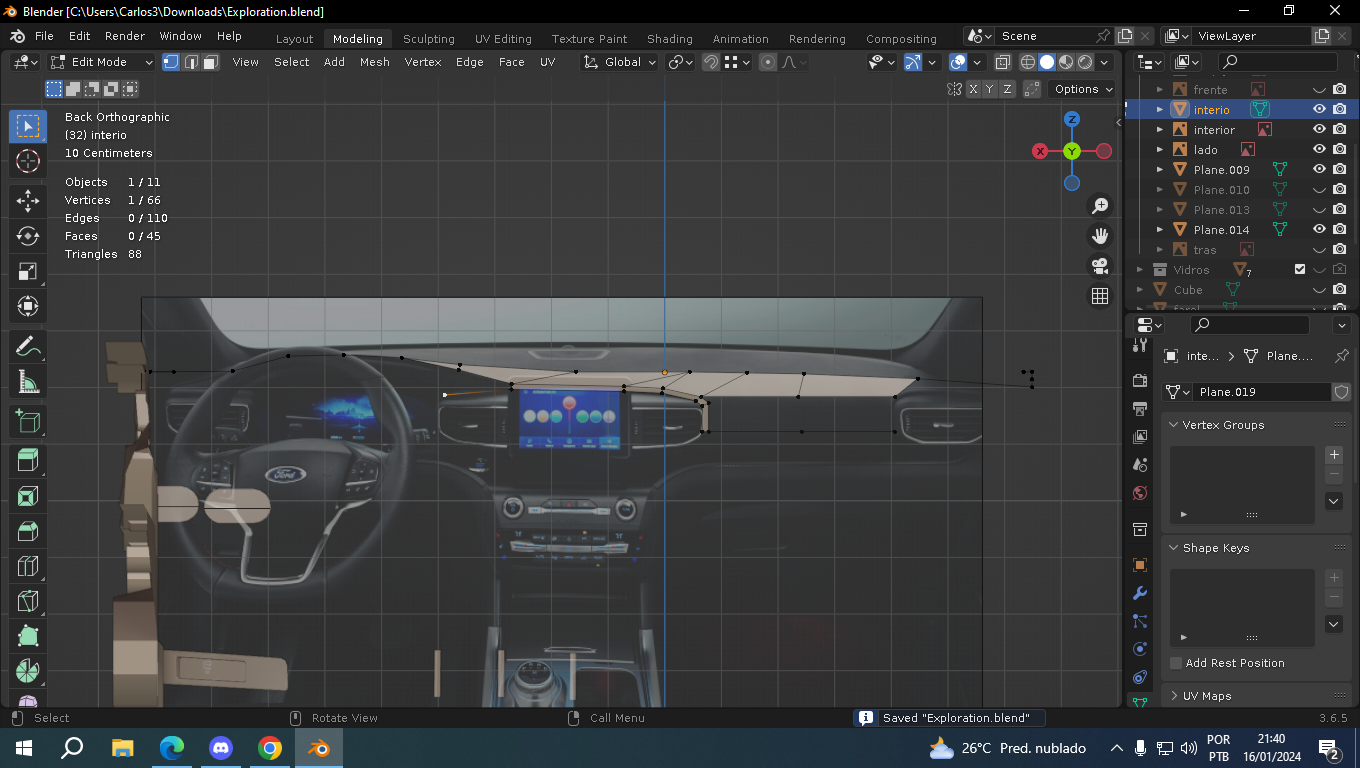This screenshot has width=1360, height=768.
Task: Toggle camera view icon in viewport
Action: (1100, 266)
